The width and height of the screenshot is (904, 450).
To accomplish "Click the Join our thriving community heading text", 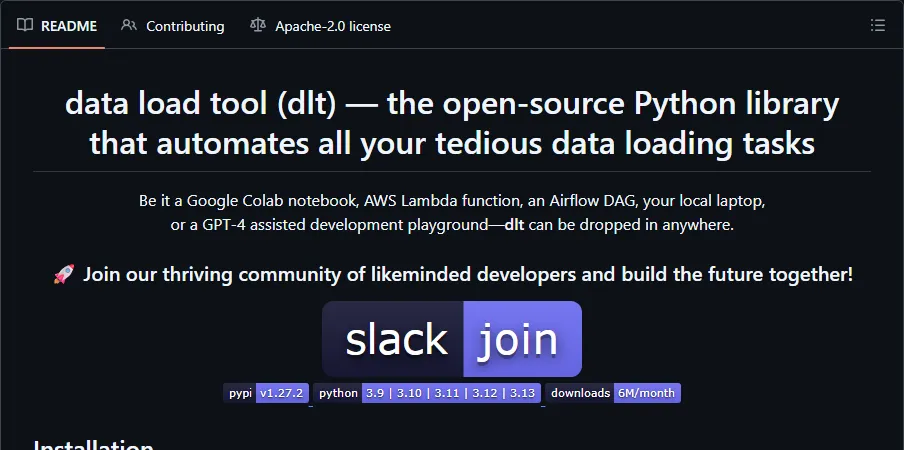I will tap(468, 274).
